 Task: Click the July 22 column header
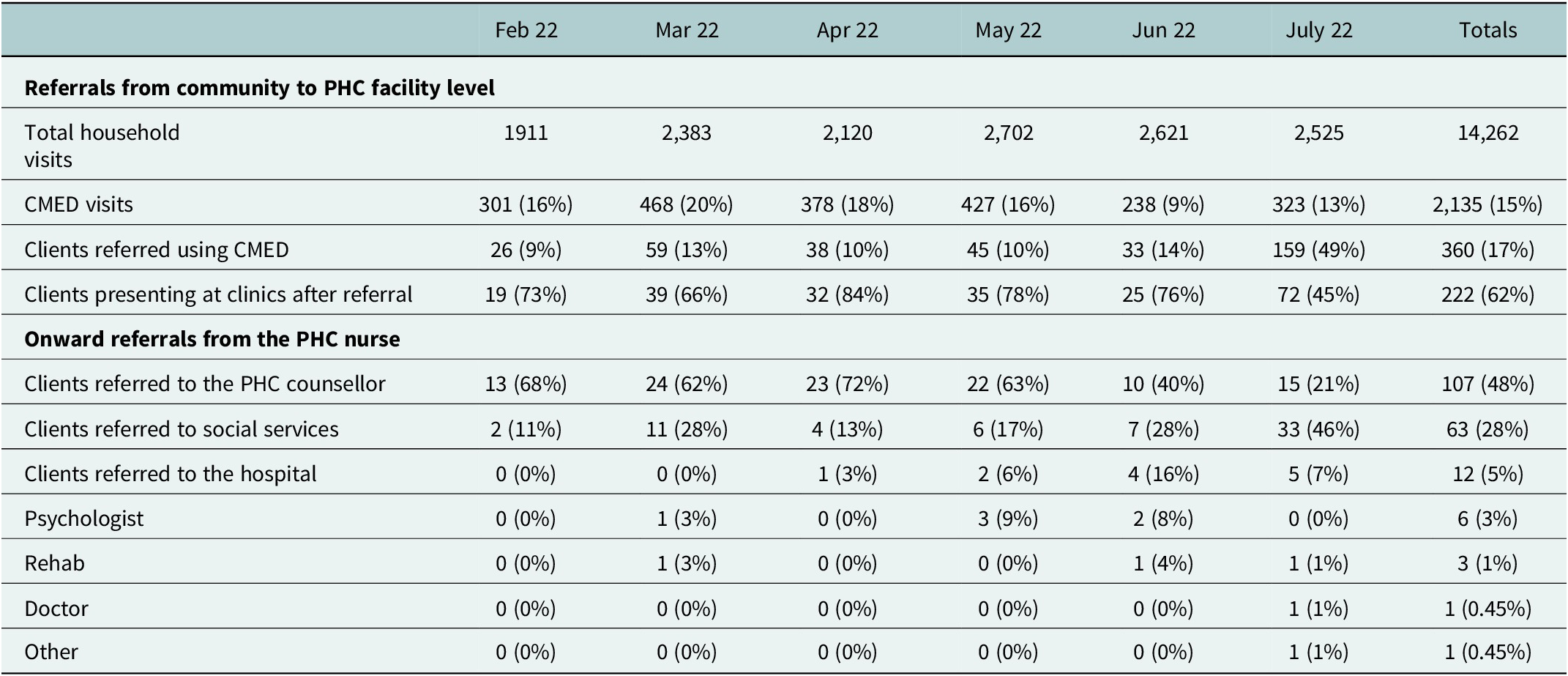(1318, 30)
